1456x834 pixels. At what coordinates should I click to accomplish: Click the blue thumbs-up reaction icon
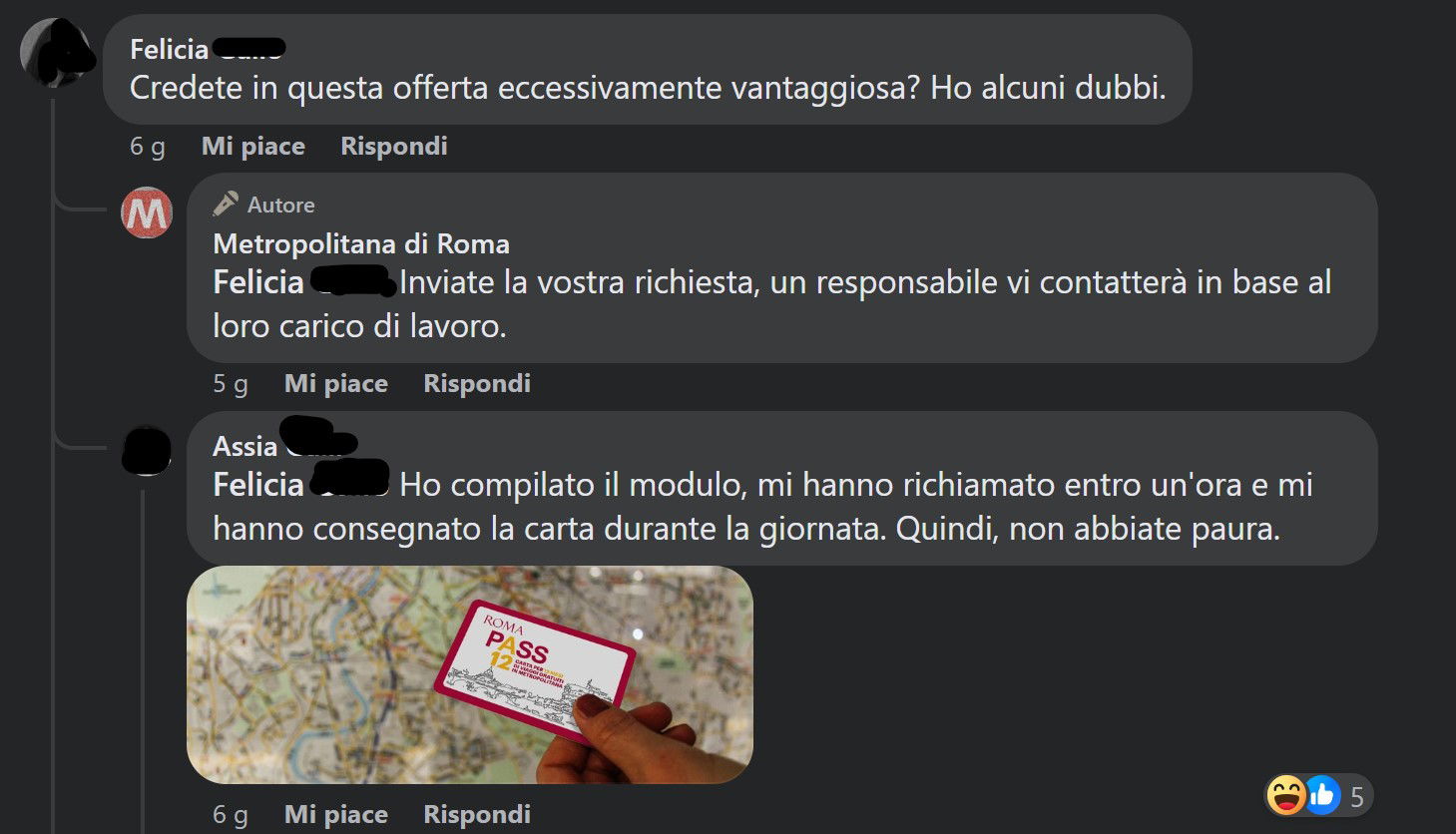pos(1321,795)
